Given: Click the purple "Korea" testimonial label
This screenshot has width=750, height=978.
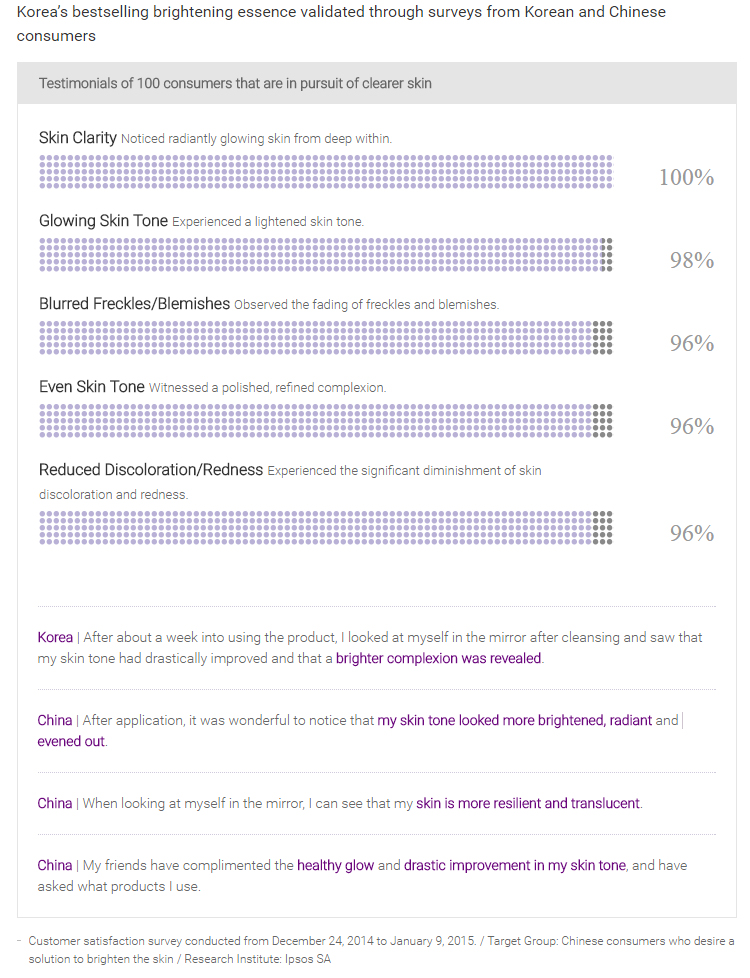Looking at the screenshot, I should [55, 637].
